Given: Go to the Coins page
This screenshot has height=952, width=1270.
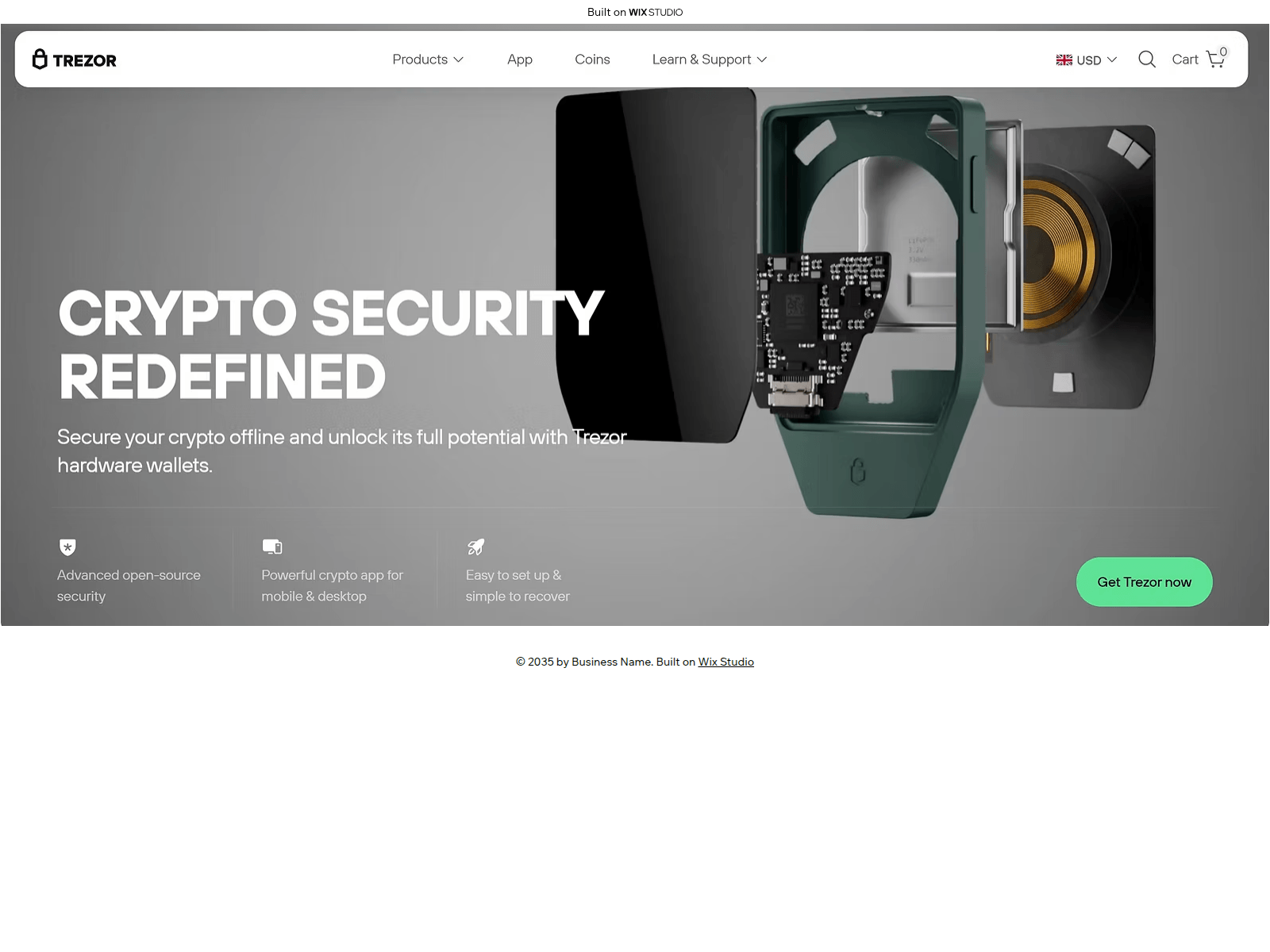Looking at the screenshot, I should click(x=592, y=59).
